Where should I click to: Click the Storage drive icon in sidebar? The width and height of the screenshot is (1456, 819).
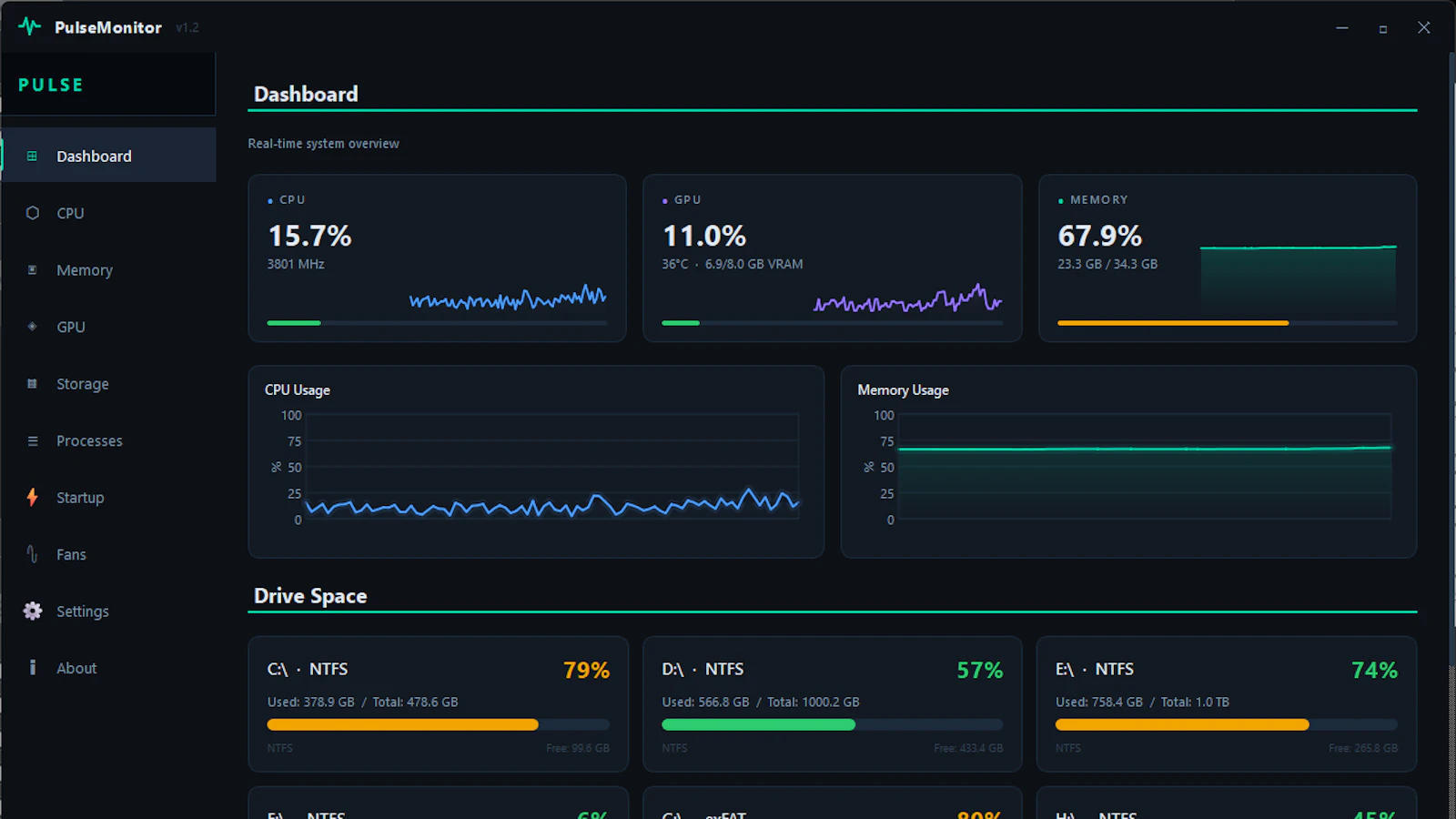[33, 384]
